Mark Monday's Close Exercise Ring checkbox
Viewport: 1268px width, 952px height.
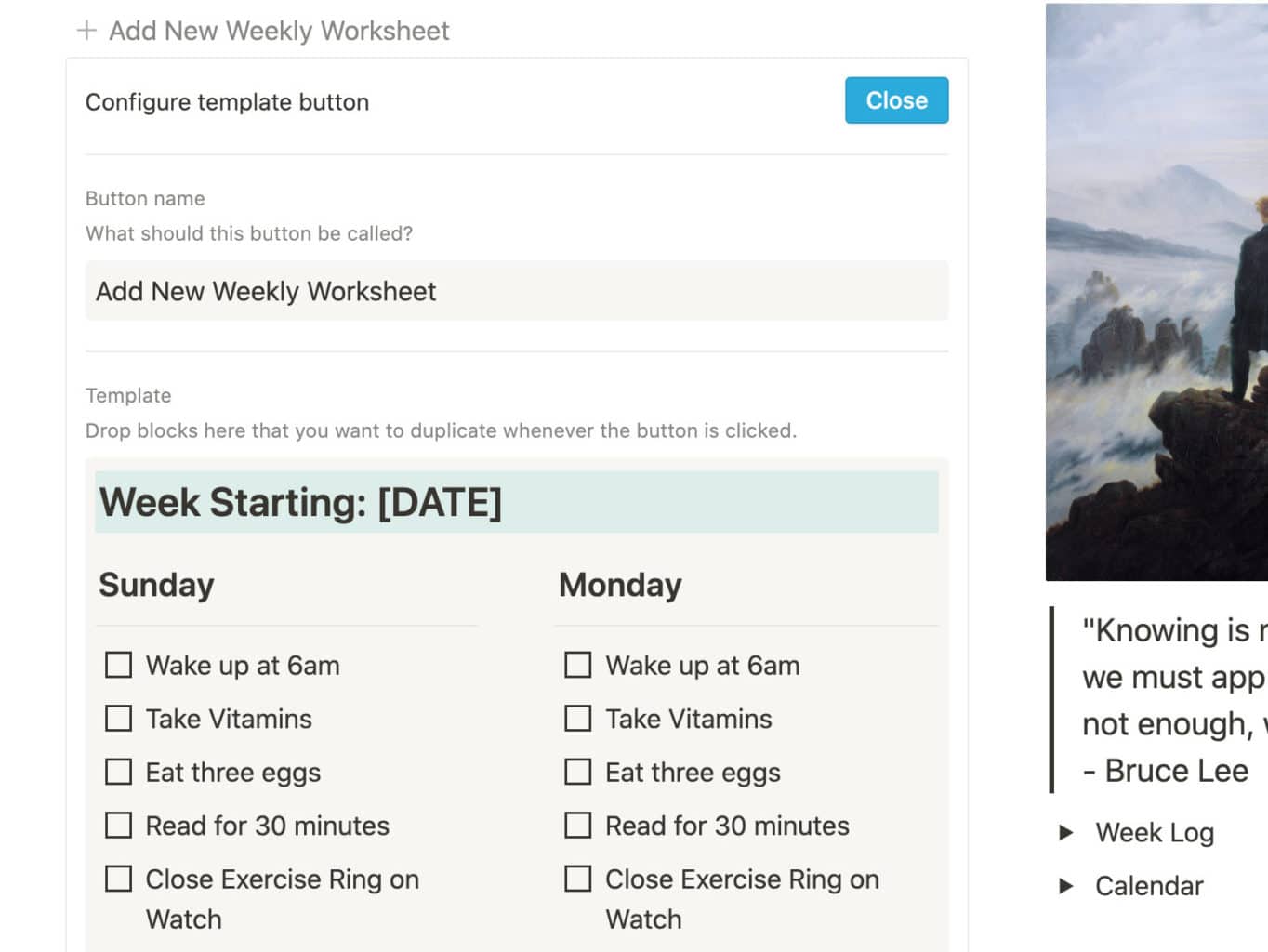(578, 879)
